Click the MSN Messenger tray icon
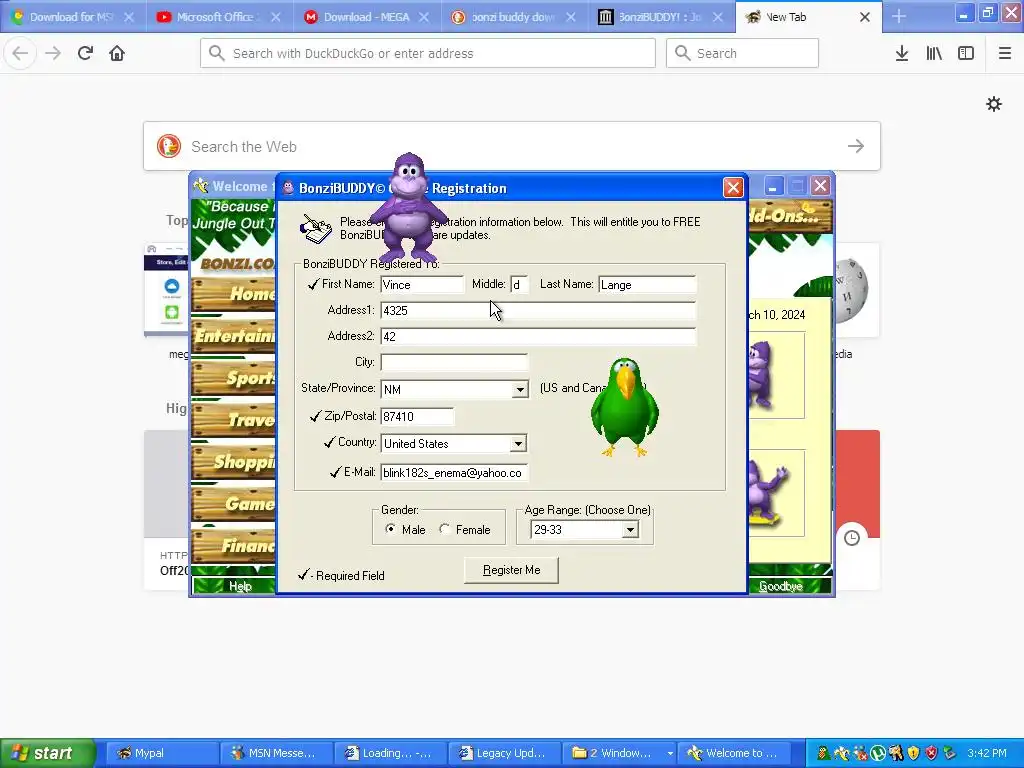The width and height of the screenshot is (1024, 768). pos(860,753)
